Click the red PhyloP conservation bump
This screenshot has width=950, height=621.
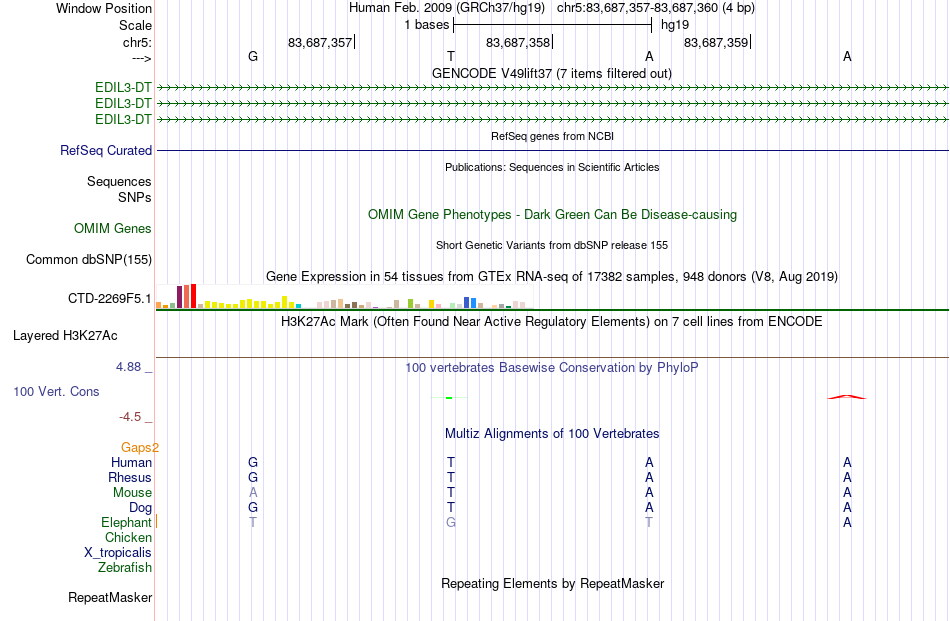click(x=847, y=397)
